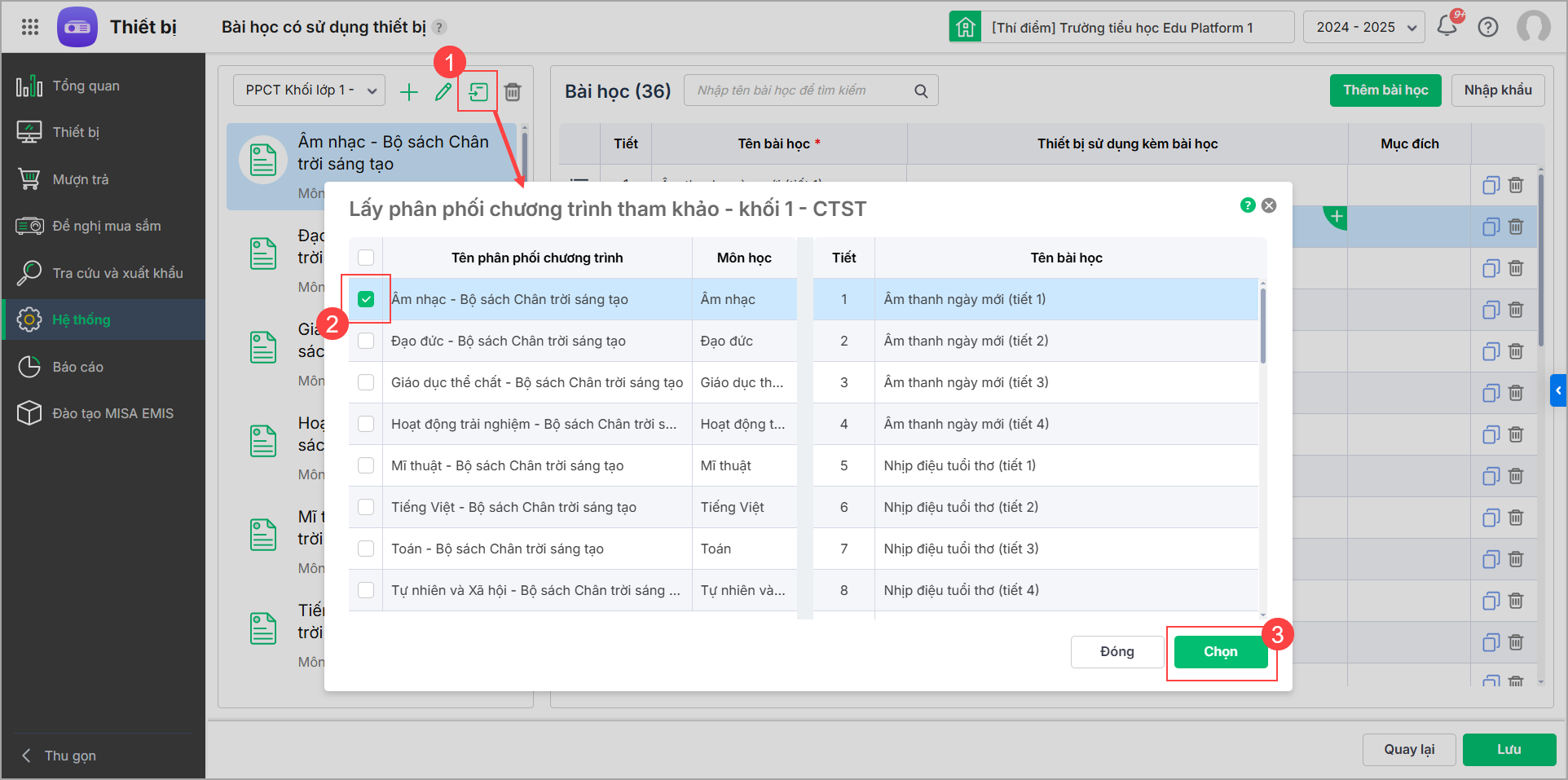Add a new PPCT with plus icon
1568x780 pixels.
click(x=409, y=92)
